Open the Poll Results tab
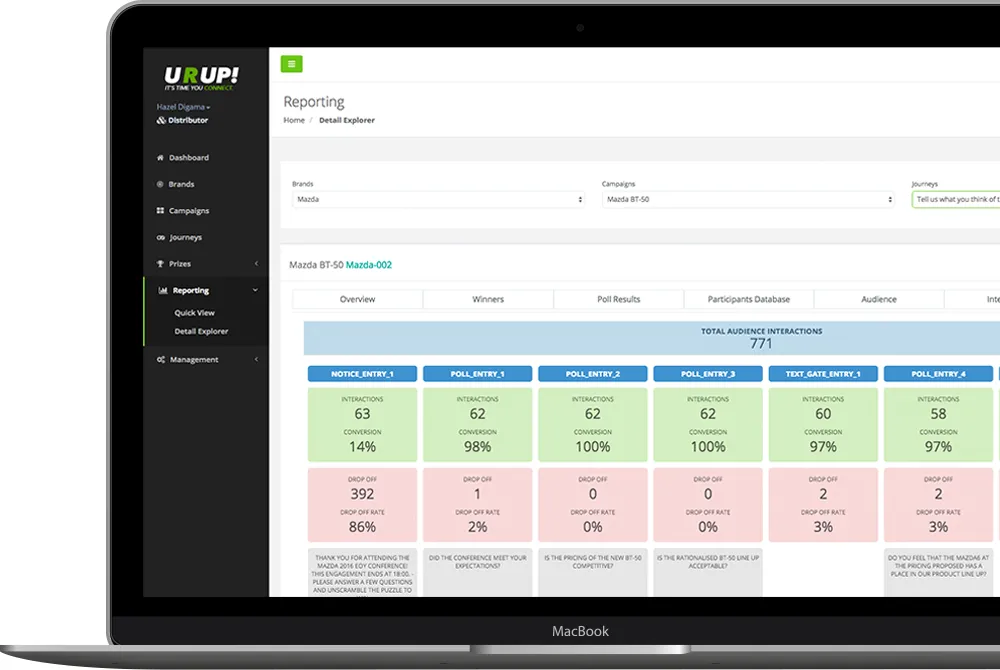Viewport: 1000px width, 670px height. [619, 299]
